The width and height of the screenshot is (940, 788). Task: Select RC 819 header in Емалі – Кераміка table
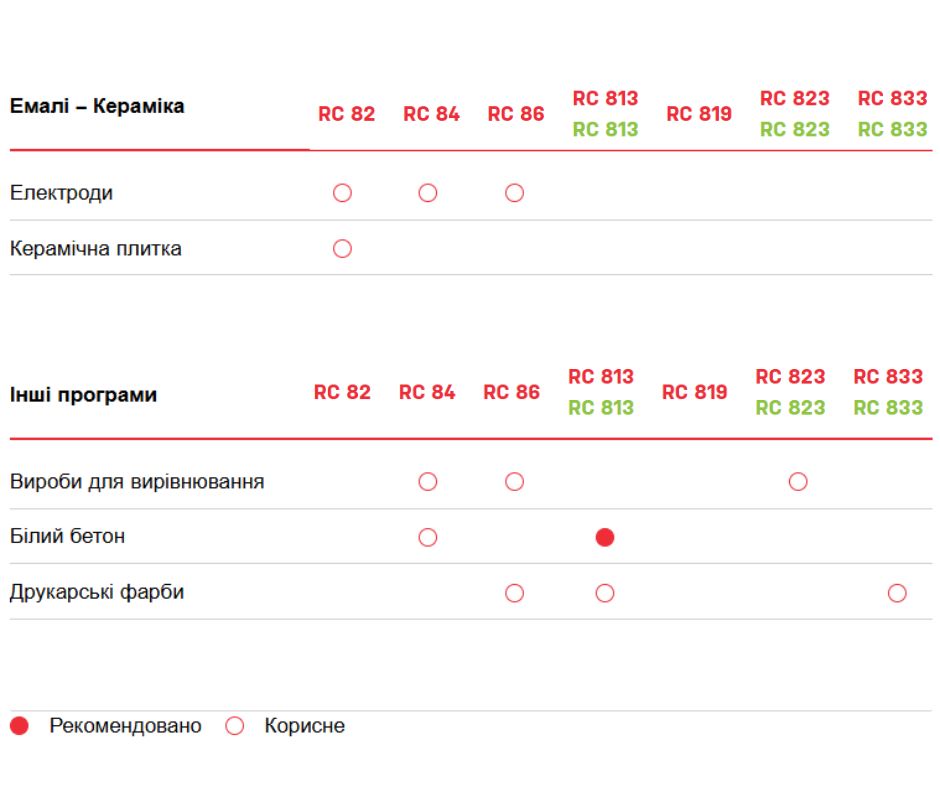click(699, 114)
